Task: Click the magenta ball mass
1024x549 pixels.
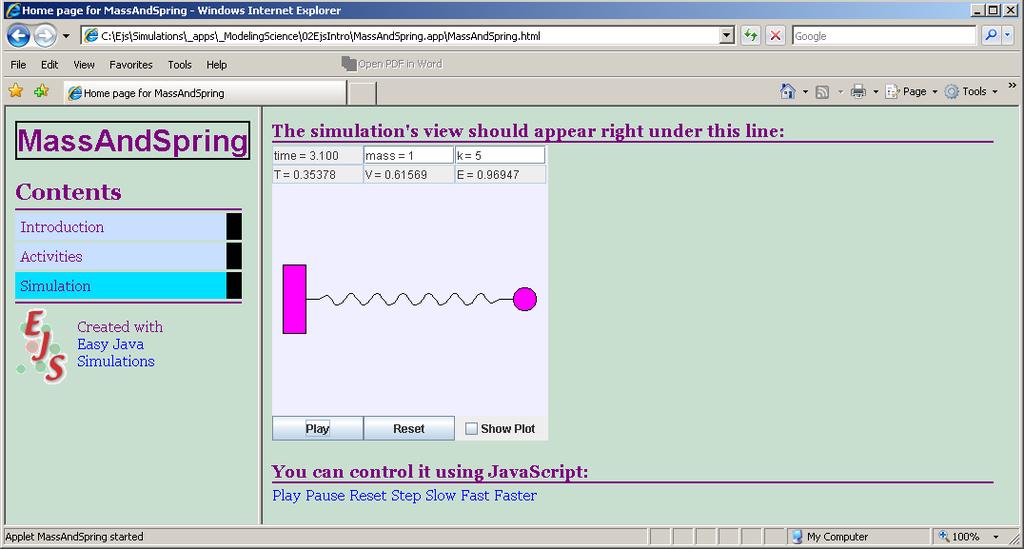Action: click(525, 299)
